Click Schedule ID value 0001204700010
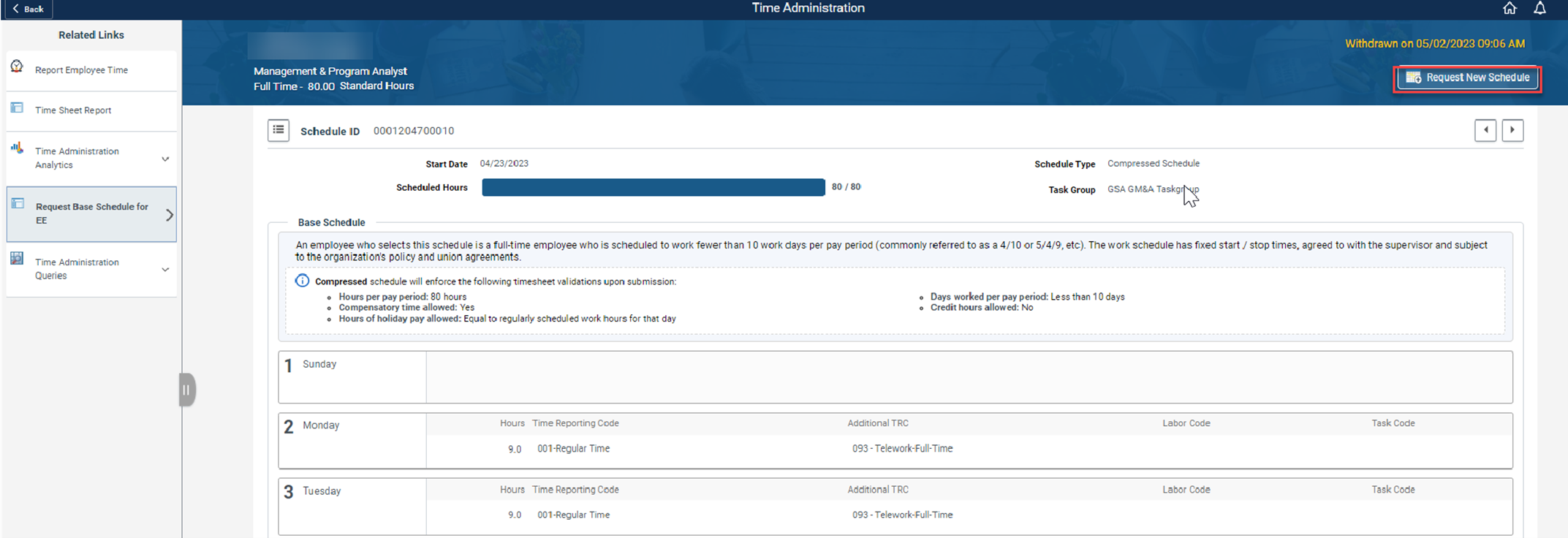The height and width of the screenshot is (538, 1568). [x=414, y=131]
